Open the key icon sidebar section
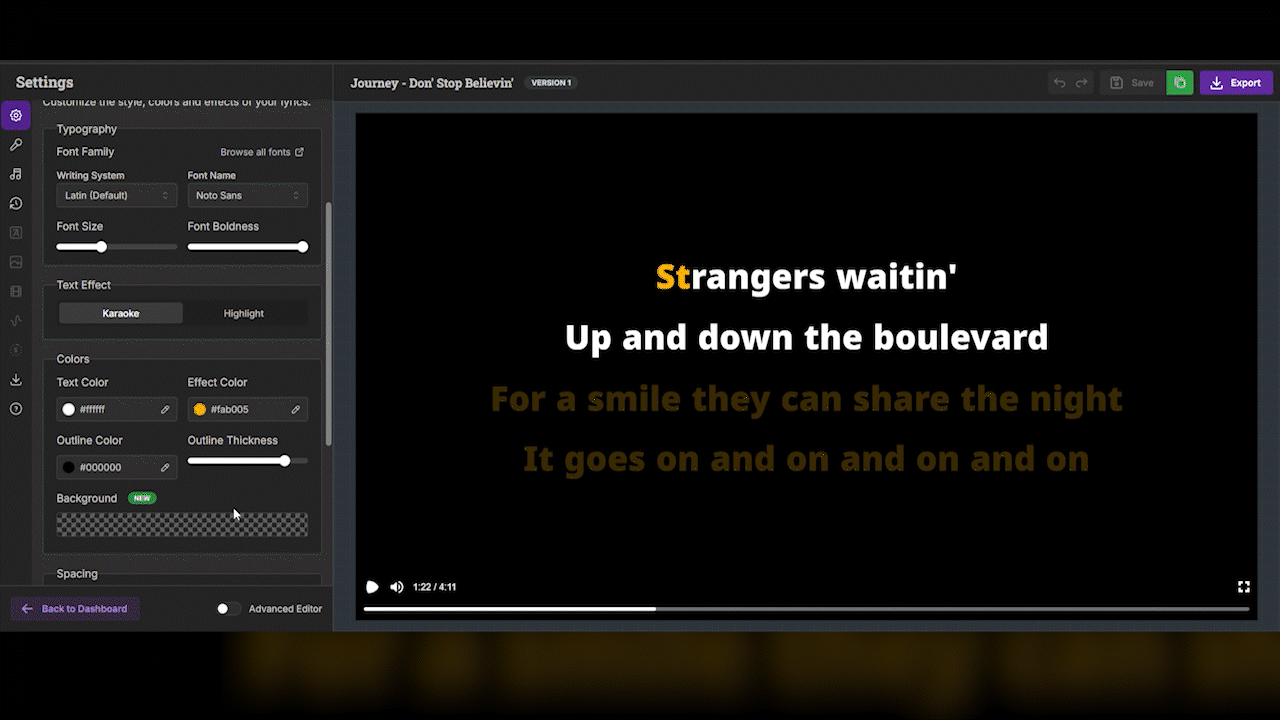Screen dimensions: 1280x720 pyautogui.click(x=16, y=145)
